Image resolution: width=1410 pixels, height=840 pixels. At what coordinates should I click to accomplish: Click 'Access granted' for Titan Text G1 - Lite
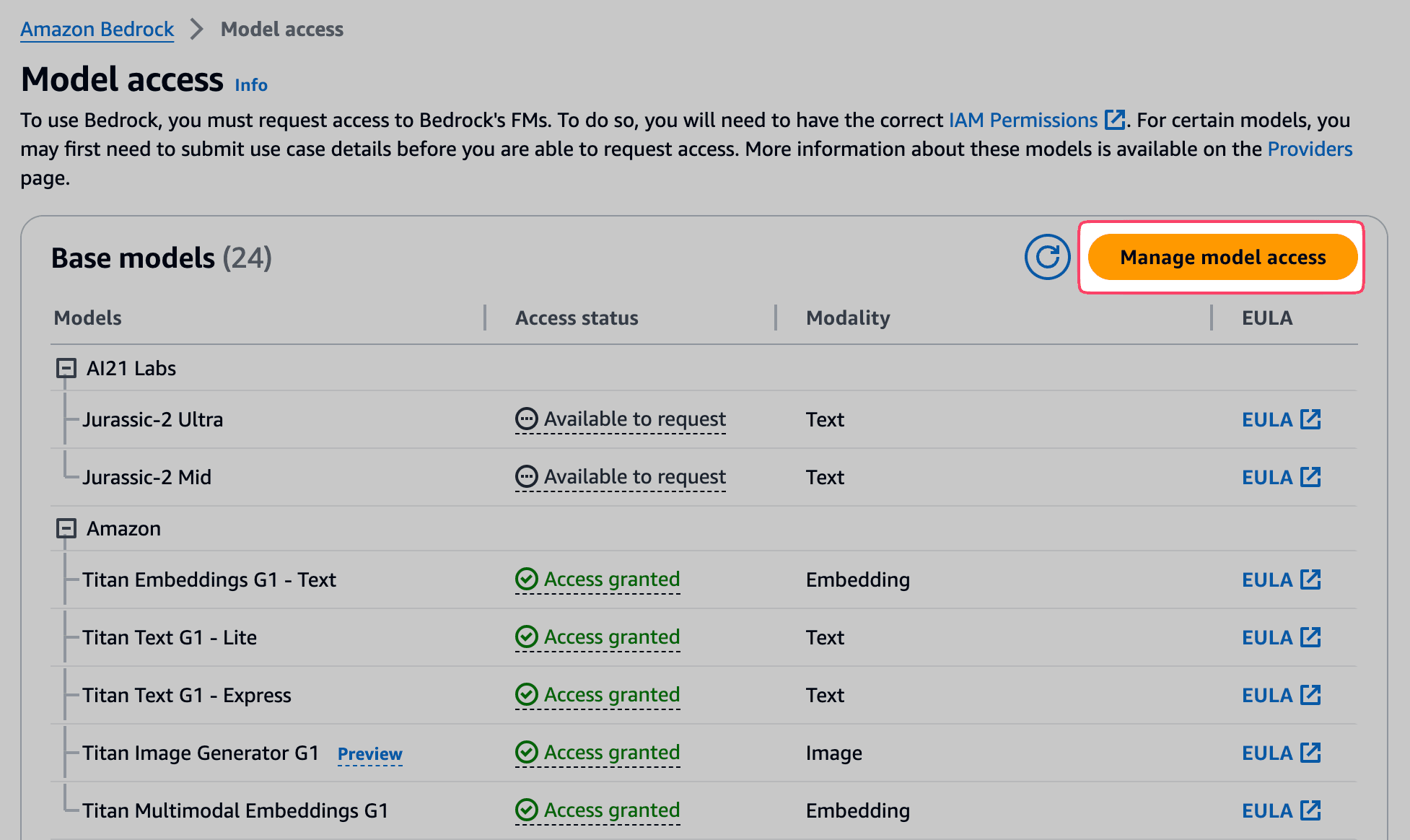pyautogui.click(x=597, y=637)
